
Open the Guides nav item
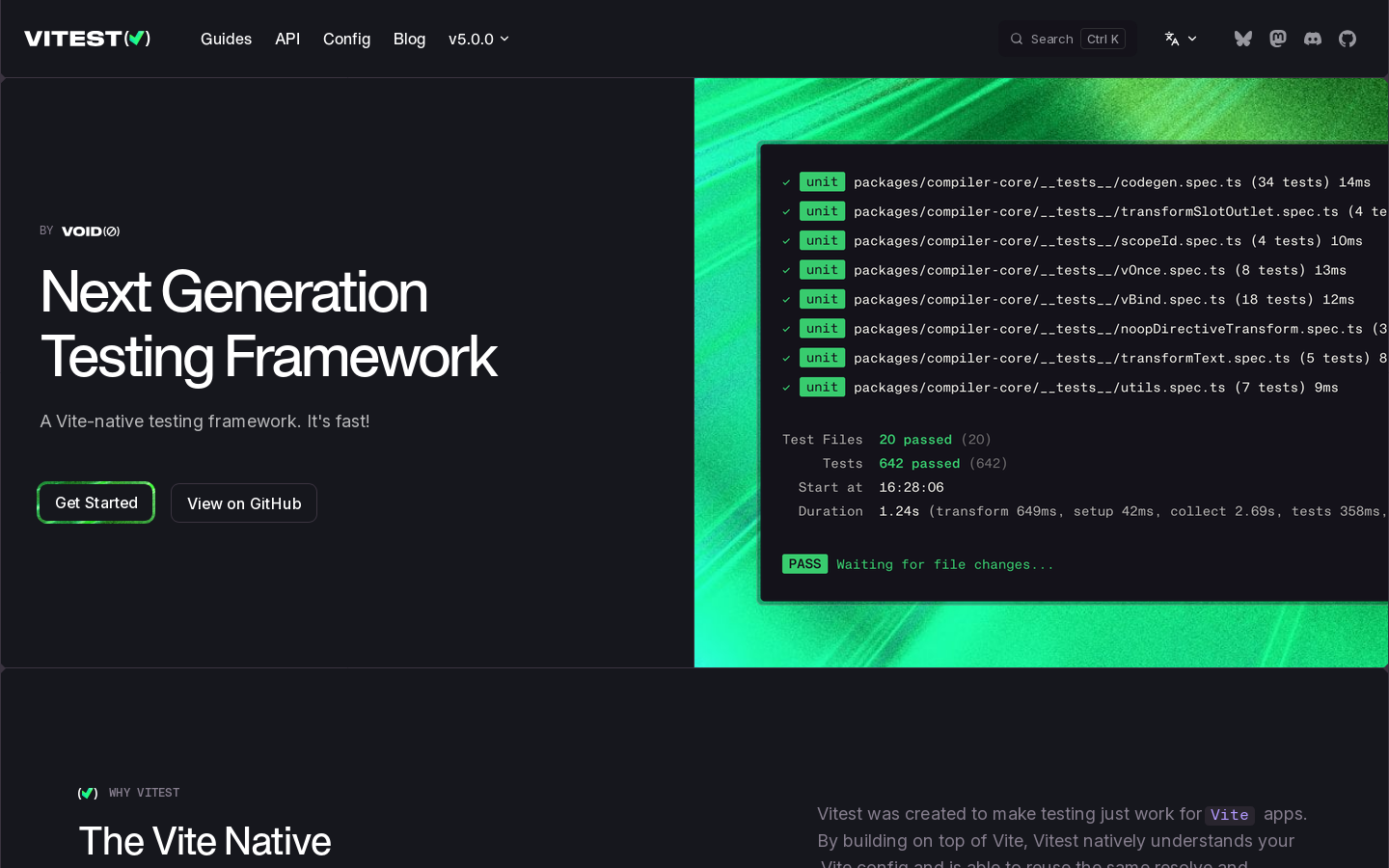point(226,39)
